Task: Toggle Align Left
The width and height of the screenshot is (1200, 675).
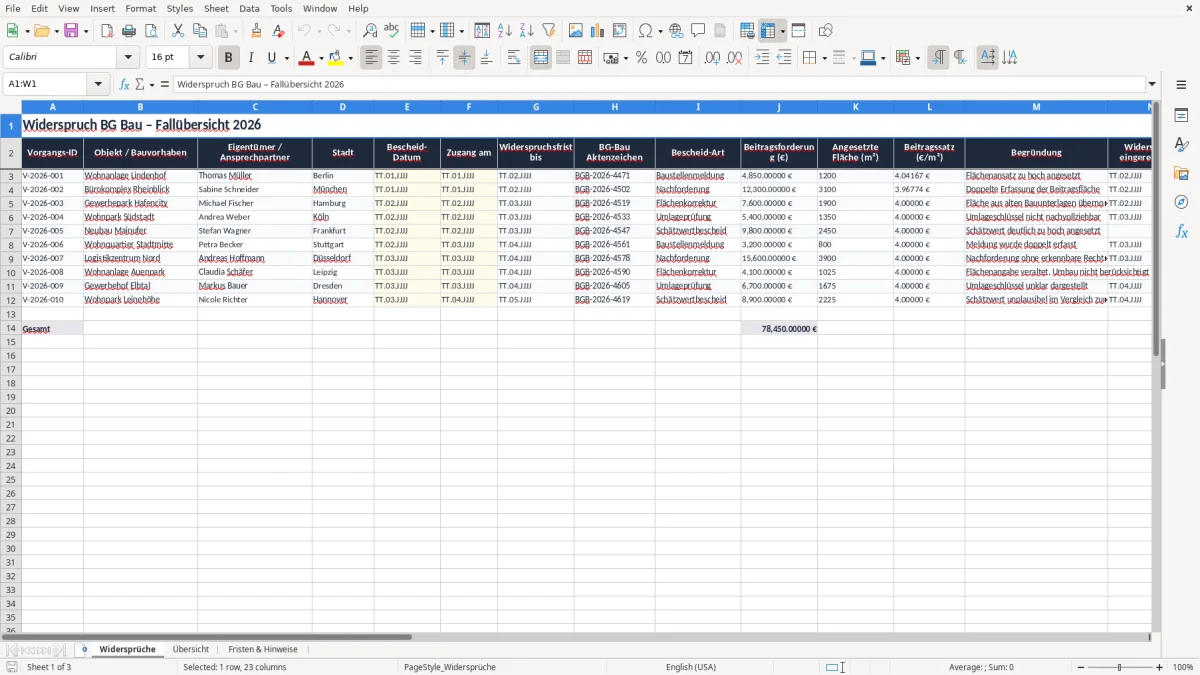Action: pyautogui.click(x=371, y=58)
